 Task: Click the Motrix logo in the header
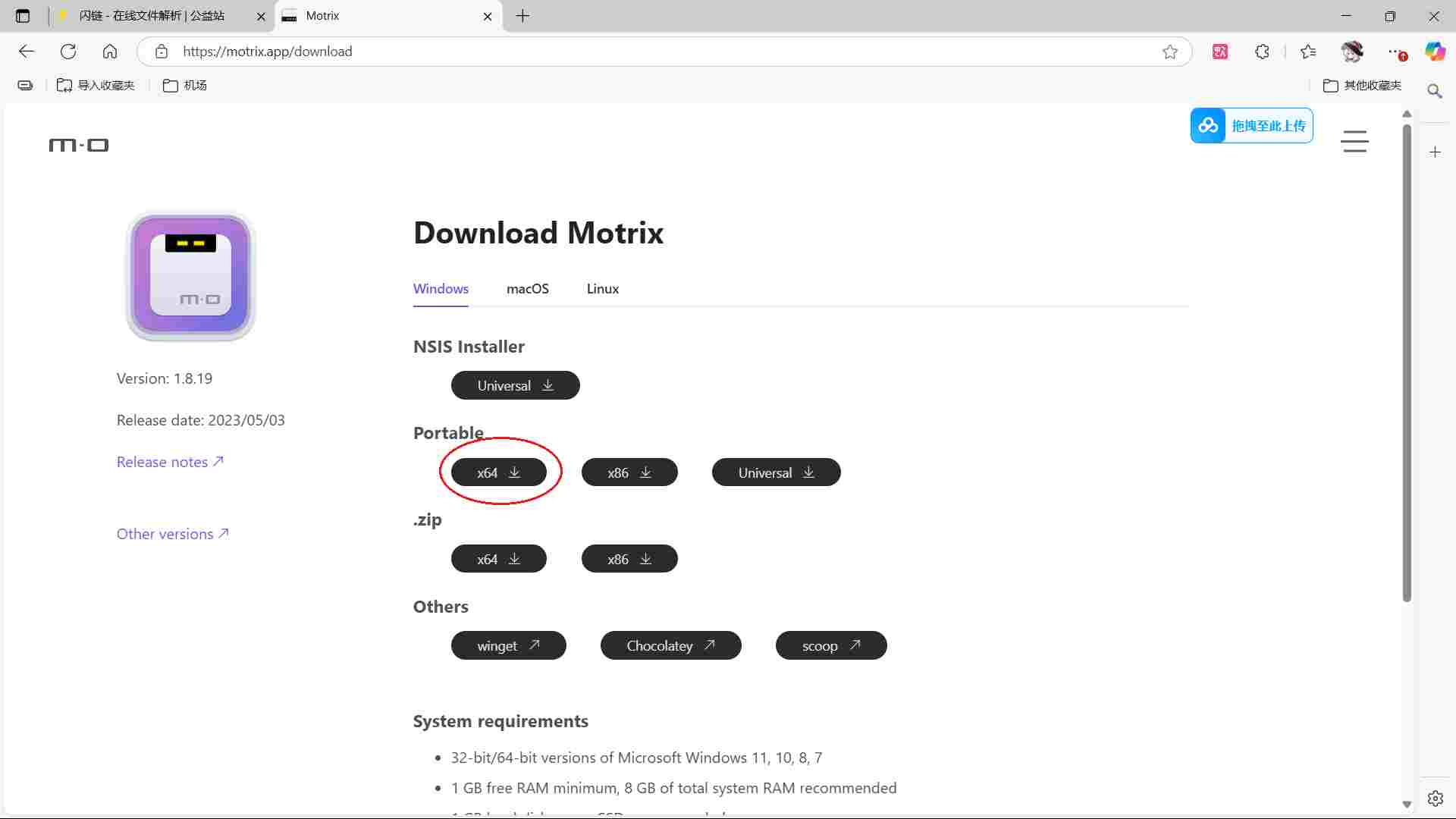coord(79,145)
